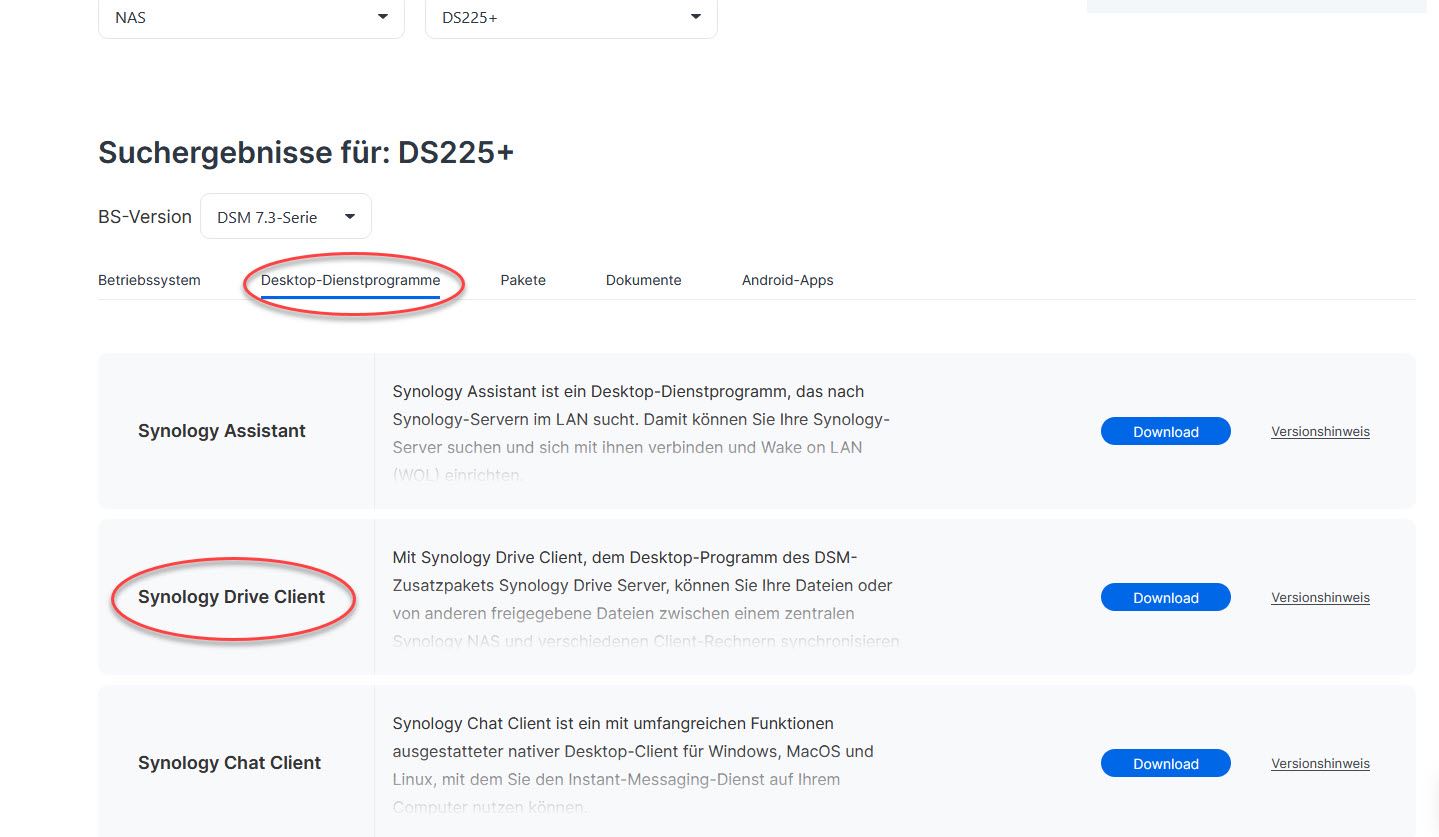This screenshot has height=837, width=1439.
Task: Download Synology Assistant
Action: (1165, 432)
